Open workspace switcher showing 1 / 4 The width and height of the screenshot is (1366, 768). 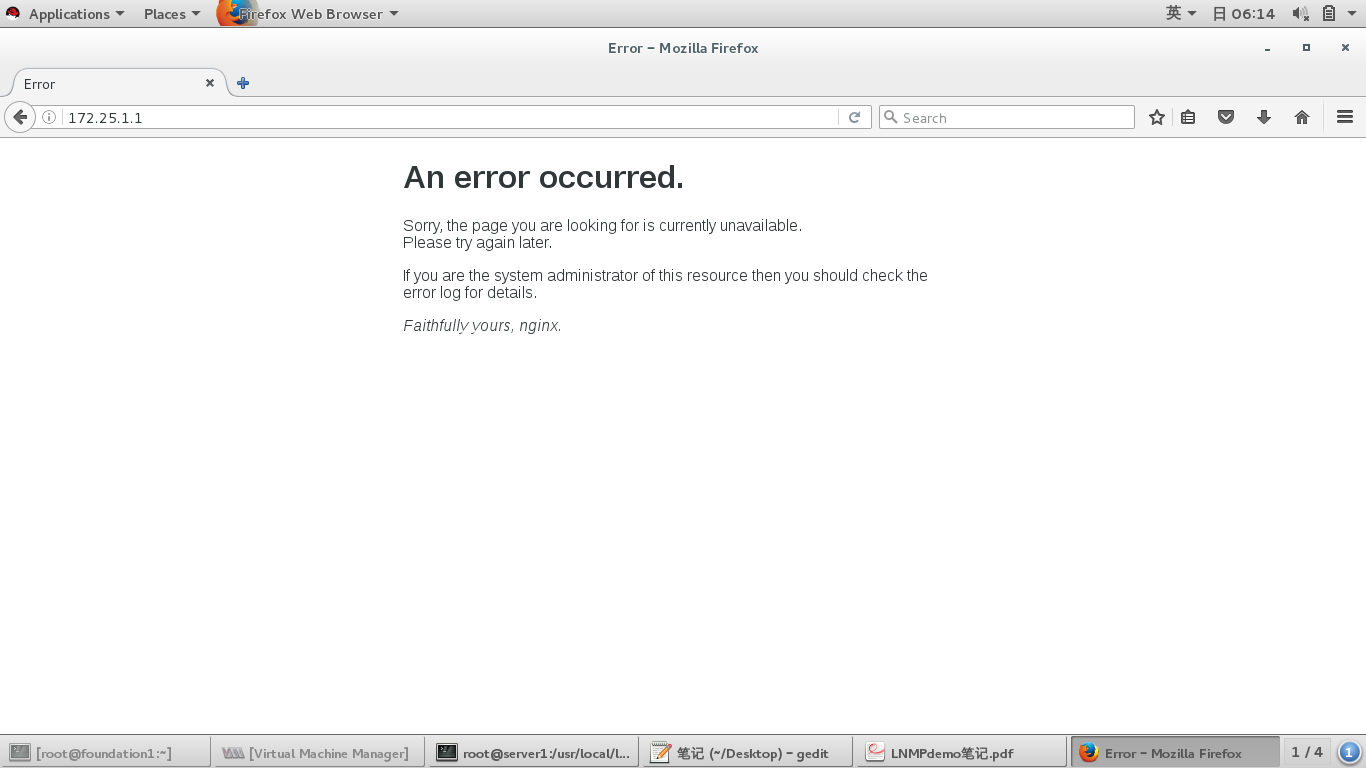1307,752
